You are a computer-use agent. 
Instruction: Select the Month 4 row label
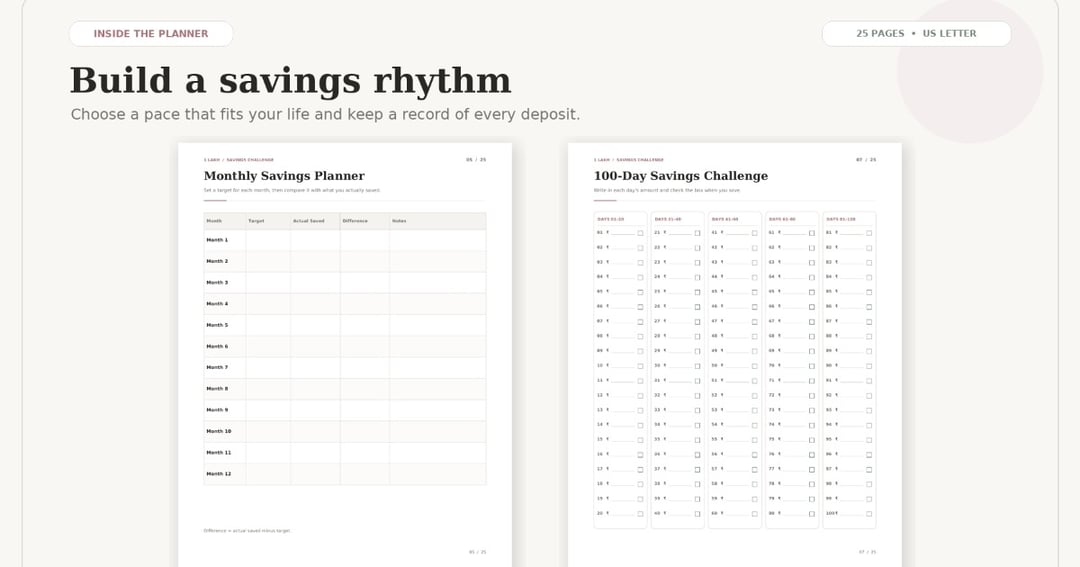click(x=217, y=304)
